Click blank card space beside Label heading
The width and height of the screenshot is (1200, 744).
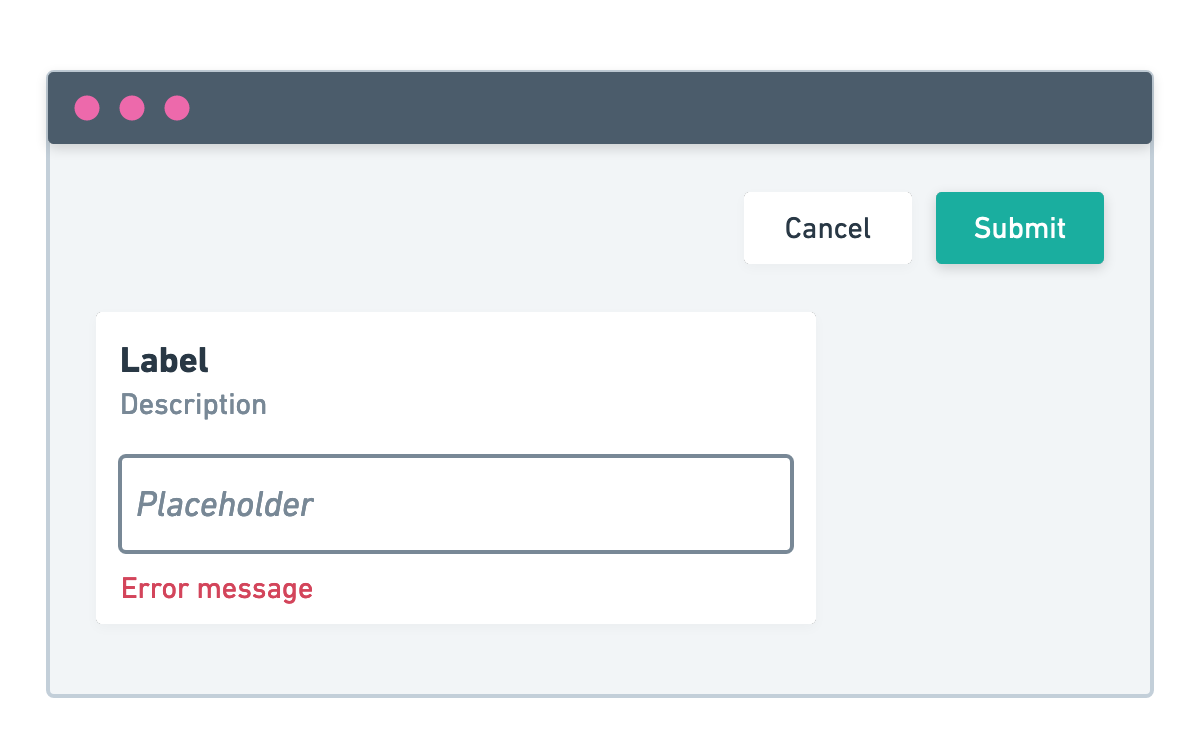500,360
